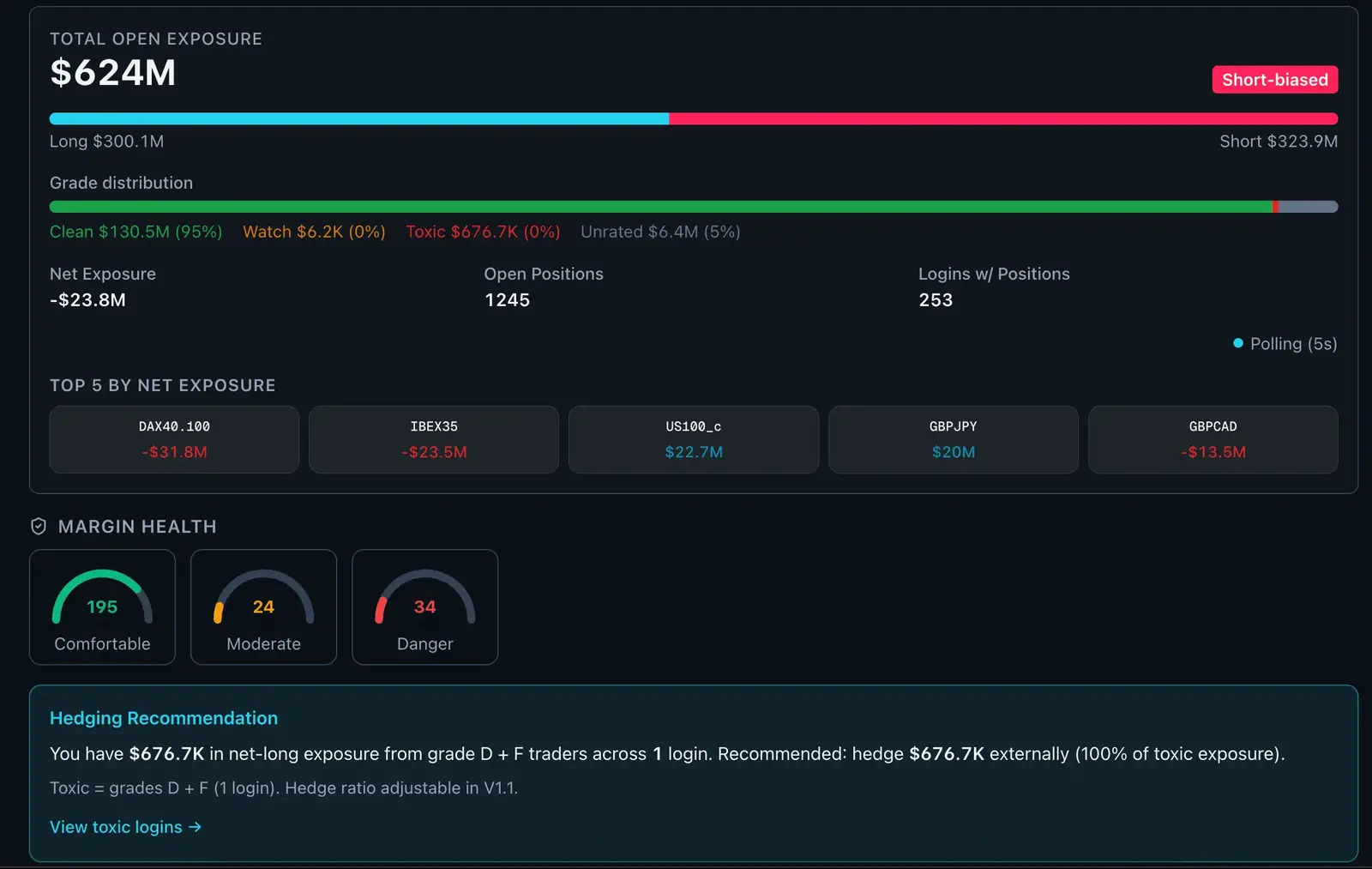Click the gray unrated segment of grade bar
The width and height of the screenshot is (1372, 869).
point(1309,207)
